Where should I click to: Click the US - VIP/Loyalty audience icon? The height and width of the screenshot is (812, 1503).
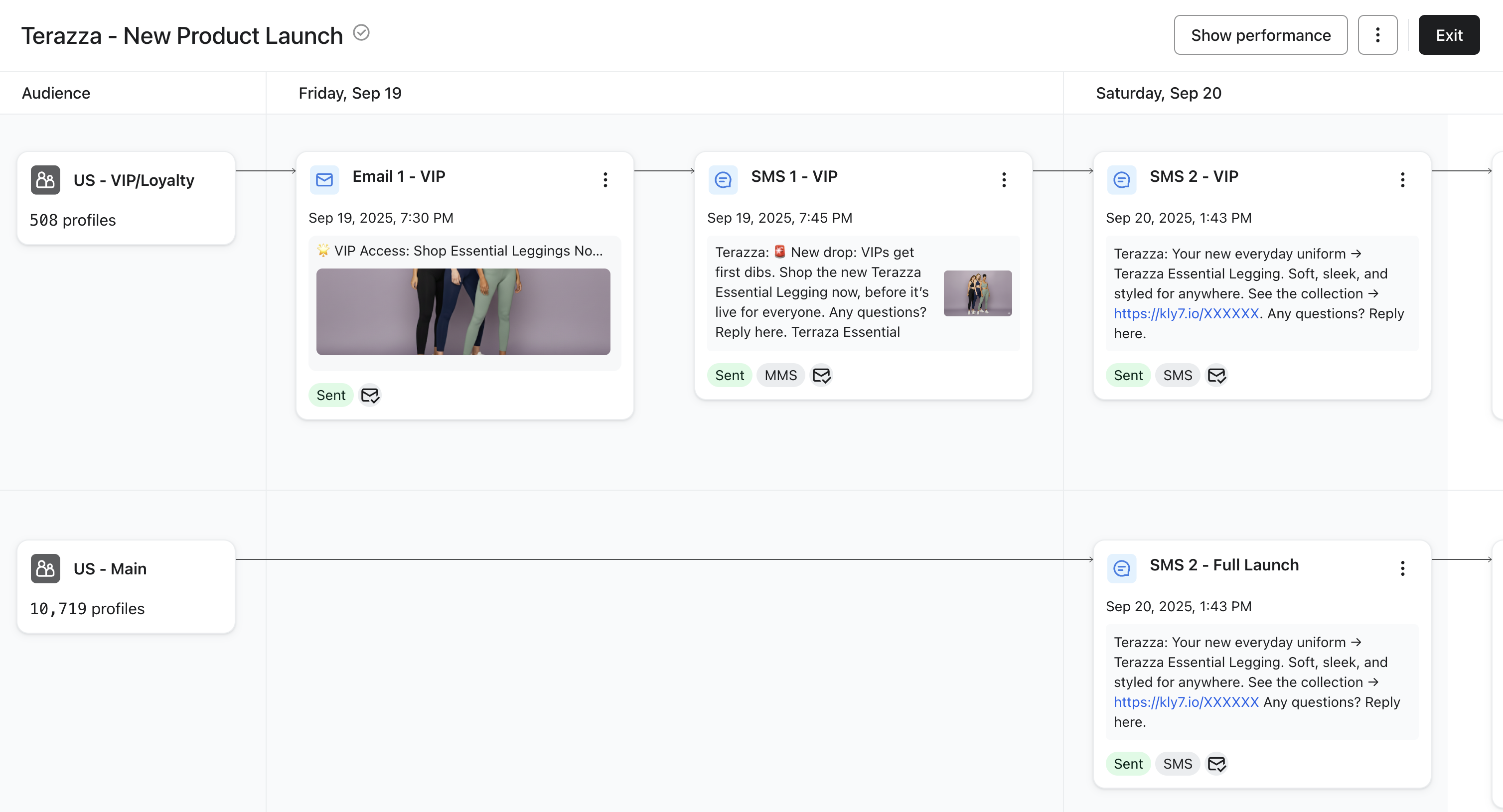click(45, 180)
